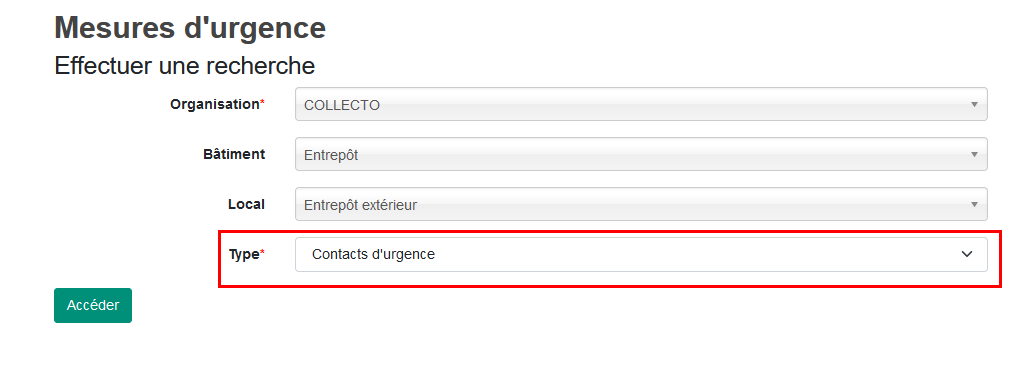
Task: Click the Organisation field label
Action: point(215,104)
